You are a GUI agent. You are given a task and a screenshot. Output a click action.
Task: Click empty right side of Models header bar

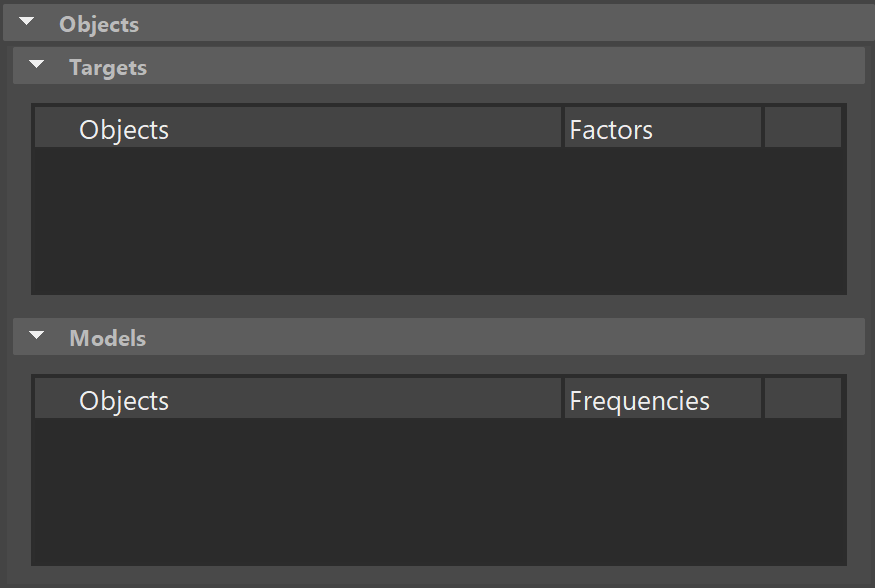click(502, 336)
